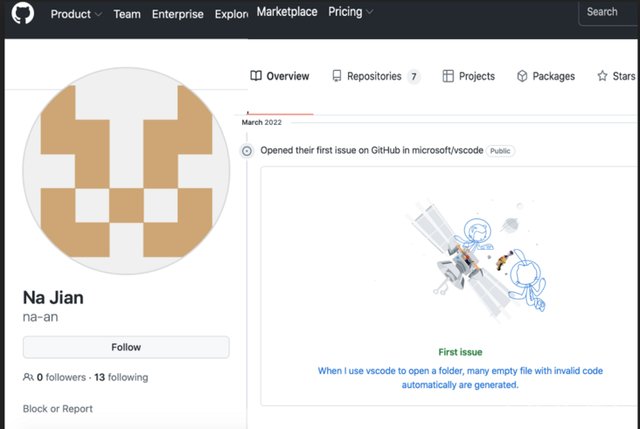Switch to the Overview tab

(280, 76)
